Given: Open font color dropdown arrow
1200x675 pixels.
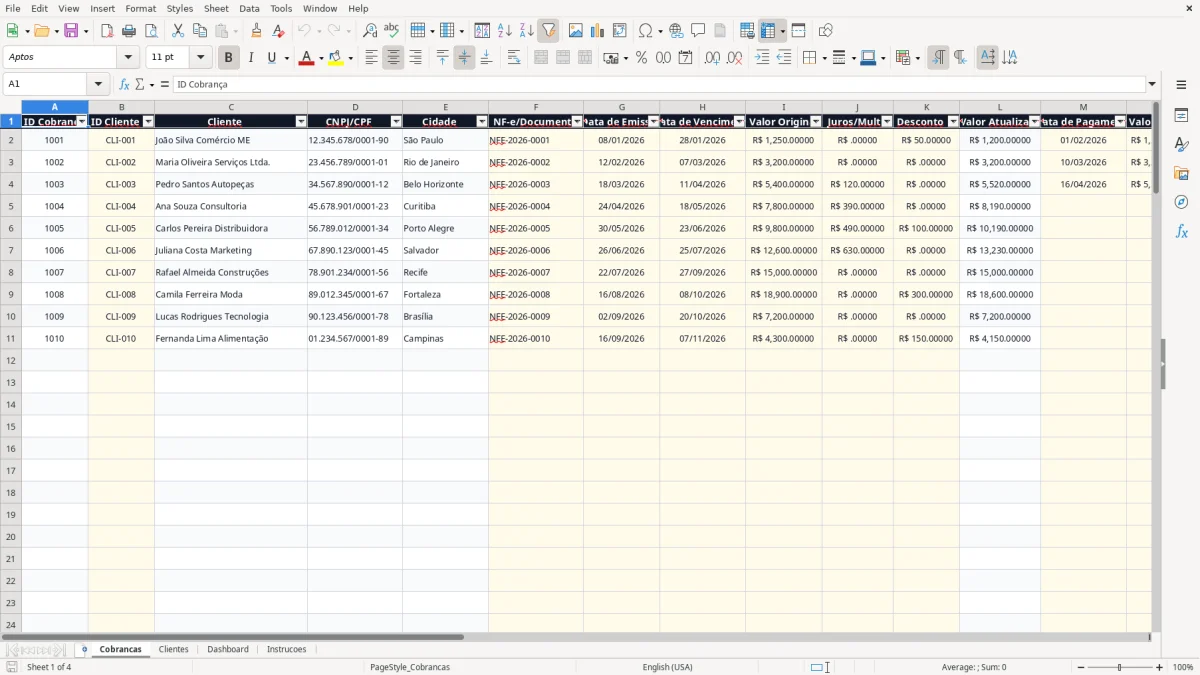Looking at the screenshot, I should (x=320, y=58).
